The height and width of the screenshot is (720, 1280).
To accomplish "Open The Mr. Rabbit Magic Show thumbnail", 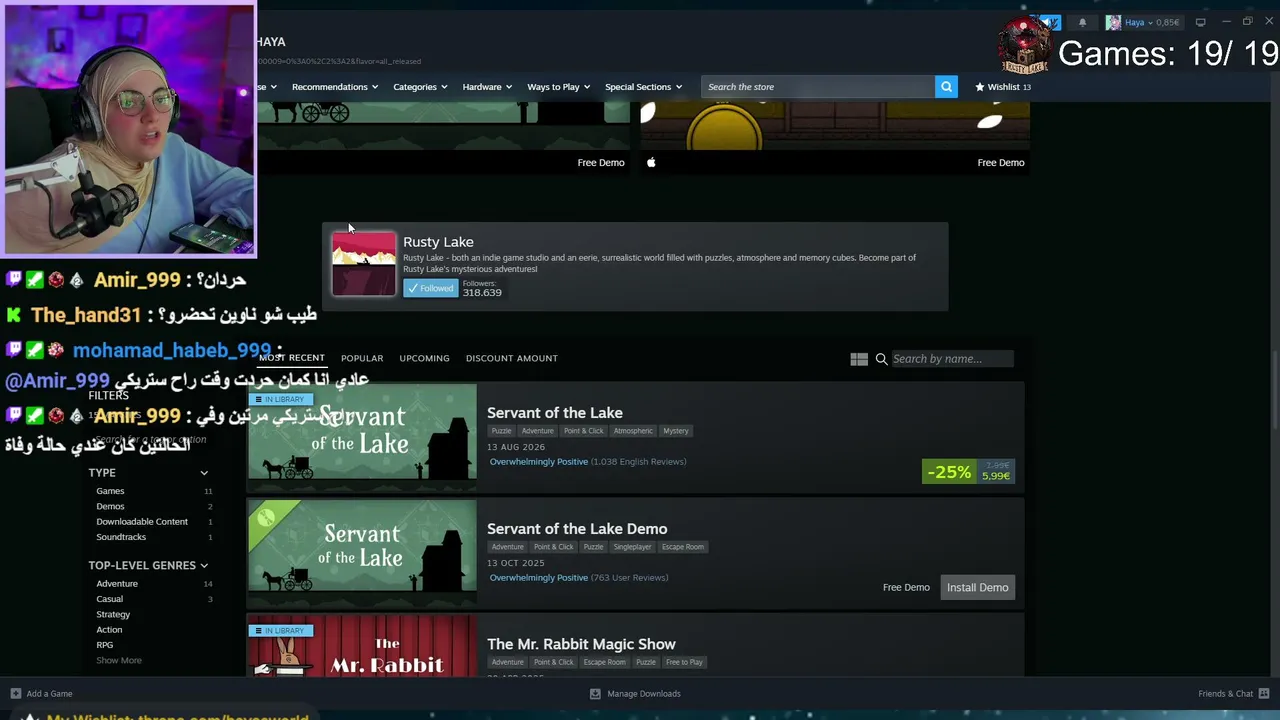I will 362,645.
